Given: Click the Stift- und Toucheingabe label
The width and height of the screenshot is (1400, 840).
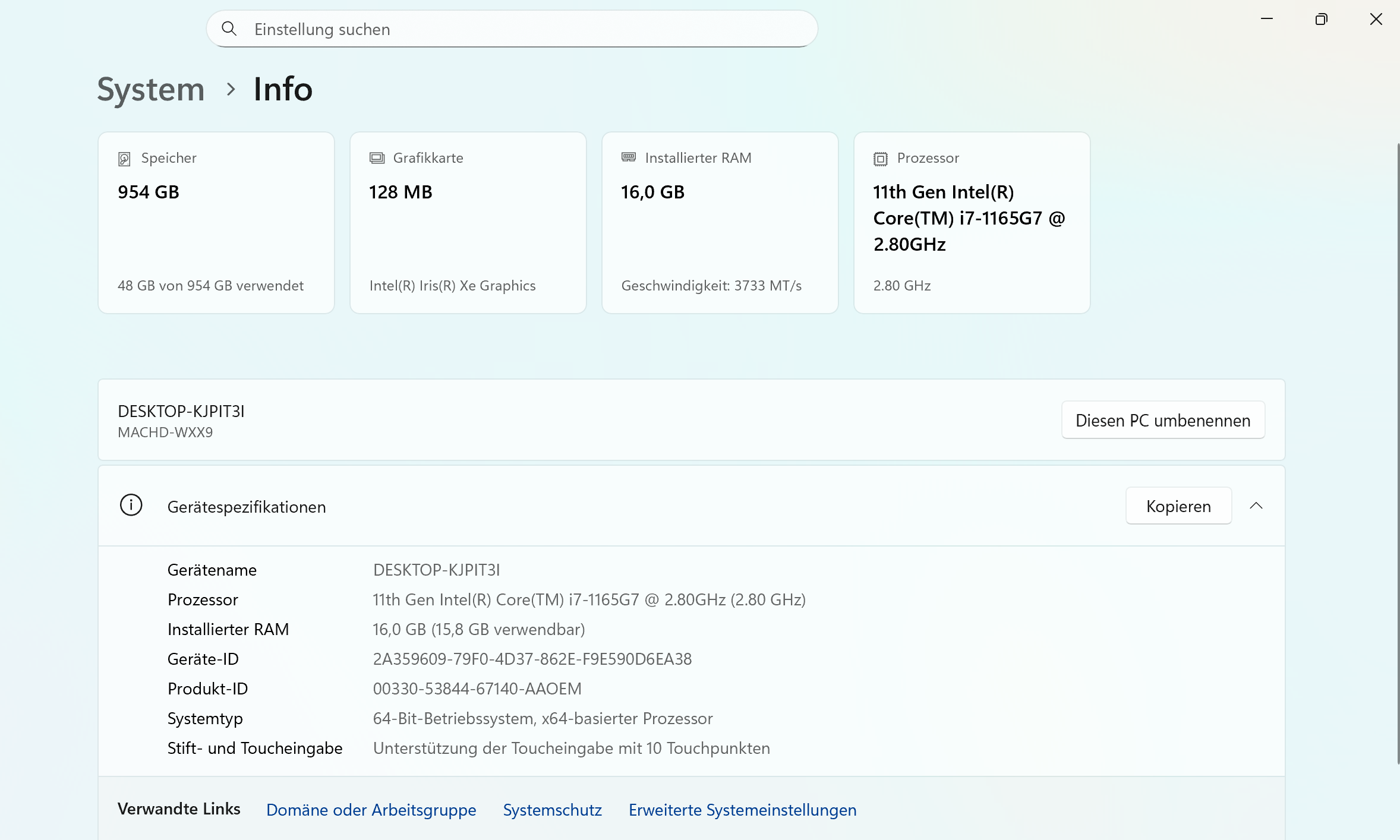Looking at the screenshot, I should click(255, 748).
